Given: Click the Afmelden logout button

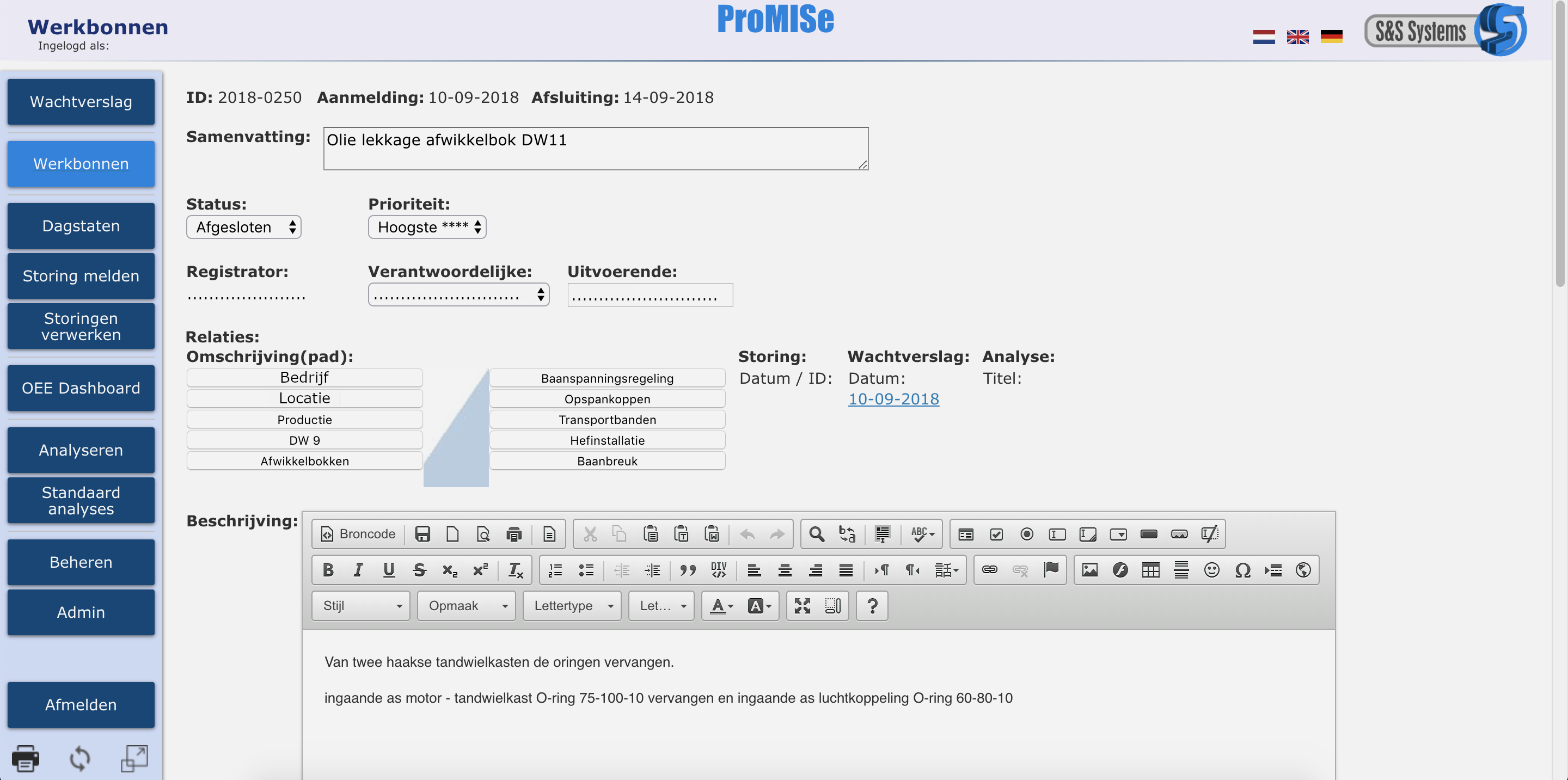Looking at the screenshot, I should 81,704.
